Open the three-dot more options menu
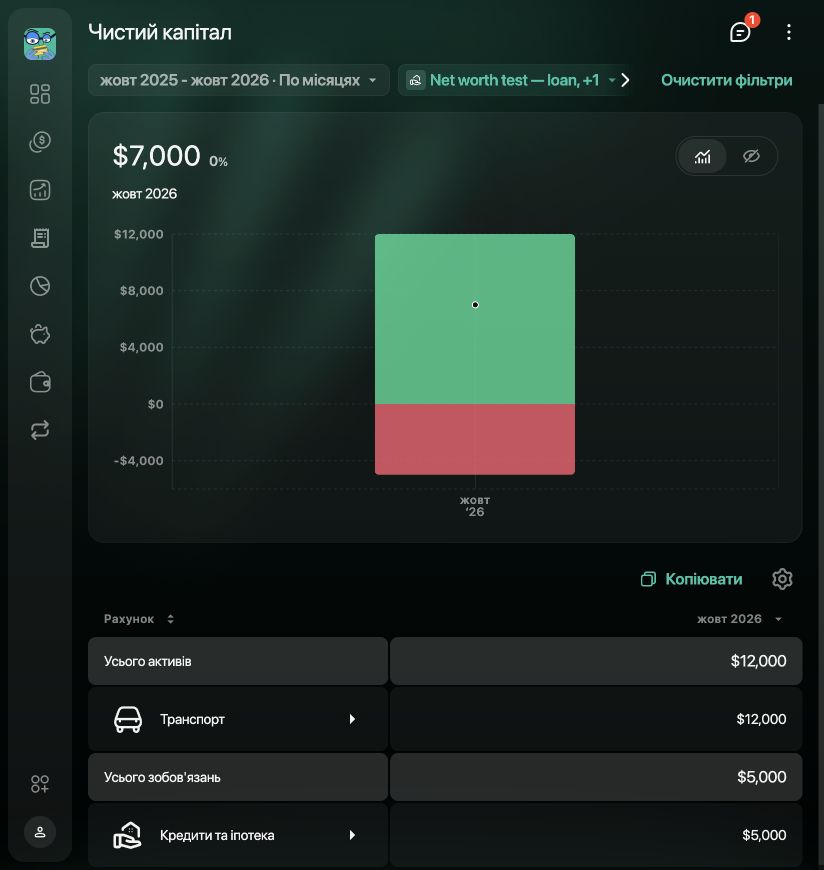This screenshot has width=824, height=870. click(x=788, y=32)
